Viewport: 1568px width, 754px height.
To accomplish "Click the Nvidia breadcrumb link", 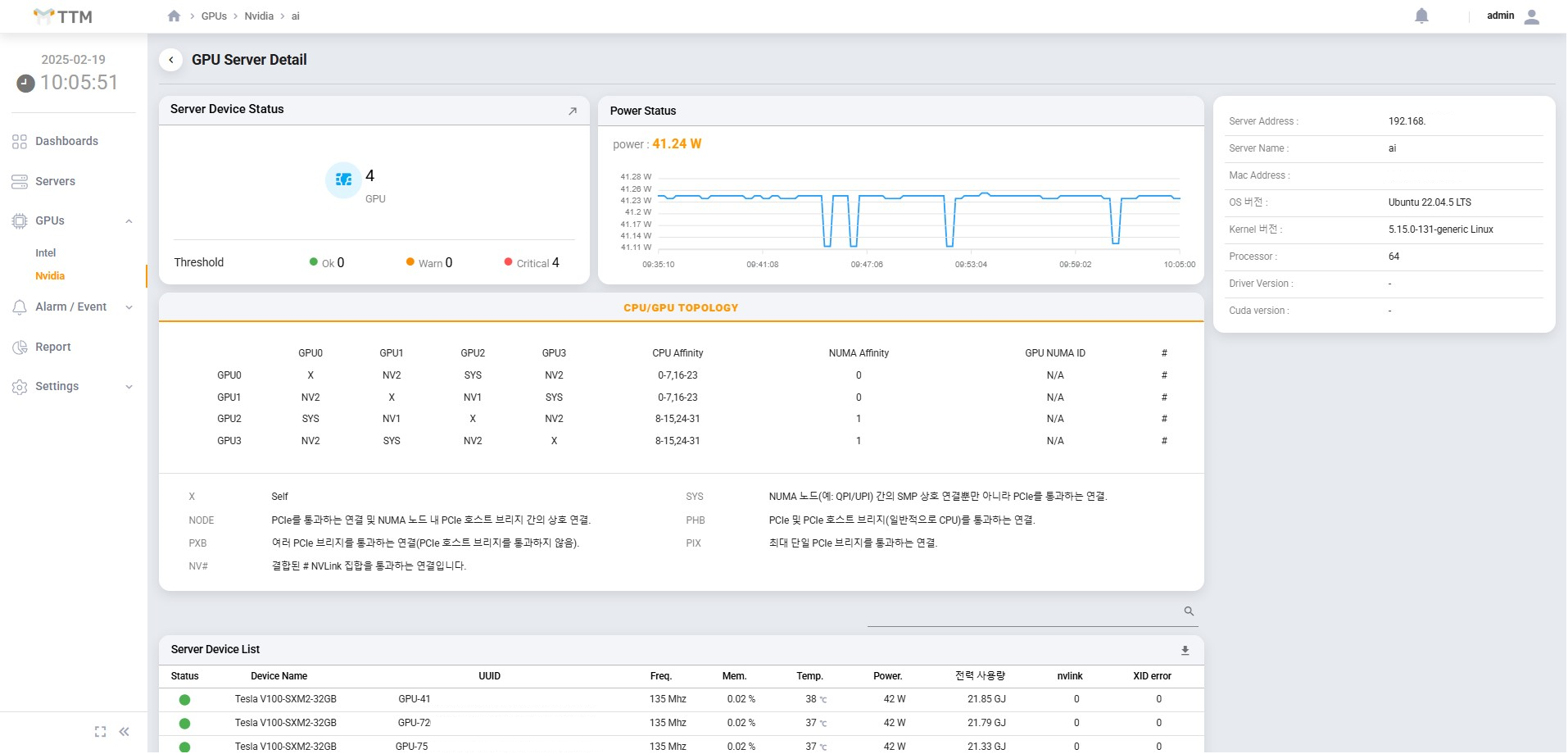I will click(x=259, y=16).
